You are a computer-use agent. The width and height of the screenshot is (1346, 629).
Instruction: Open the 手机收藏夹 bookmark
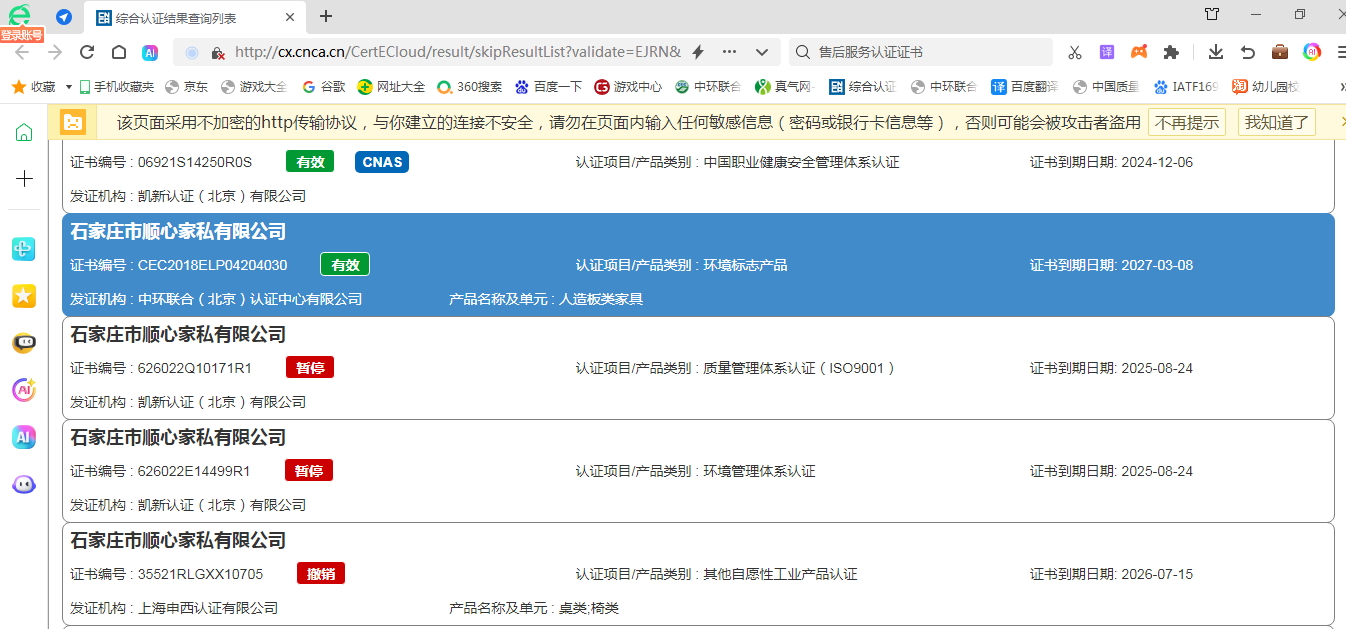pyautogui.click(x=117, y=87)
